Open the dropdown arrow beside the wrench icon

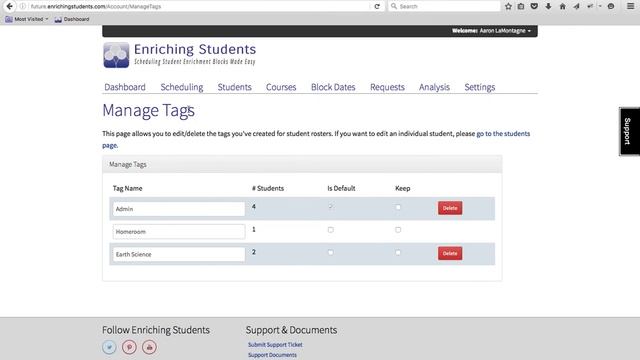tap(600, 6)
